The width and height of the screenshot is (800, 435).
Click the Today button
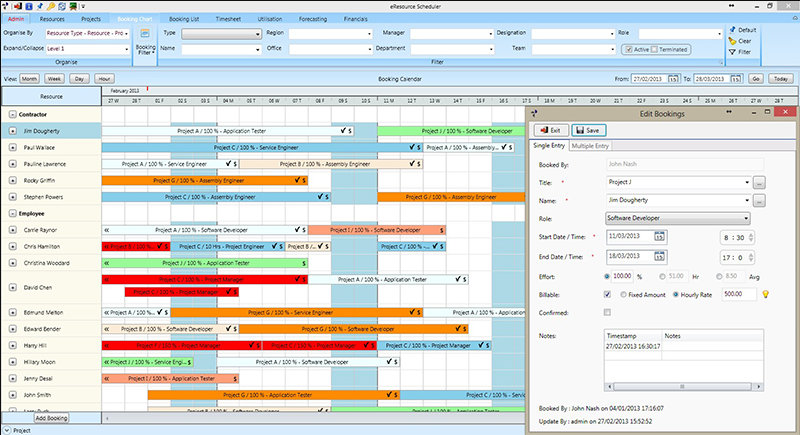pos(780,78)
